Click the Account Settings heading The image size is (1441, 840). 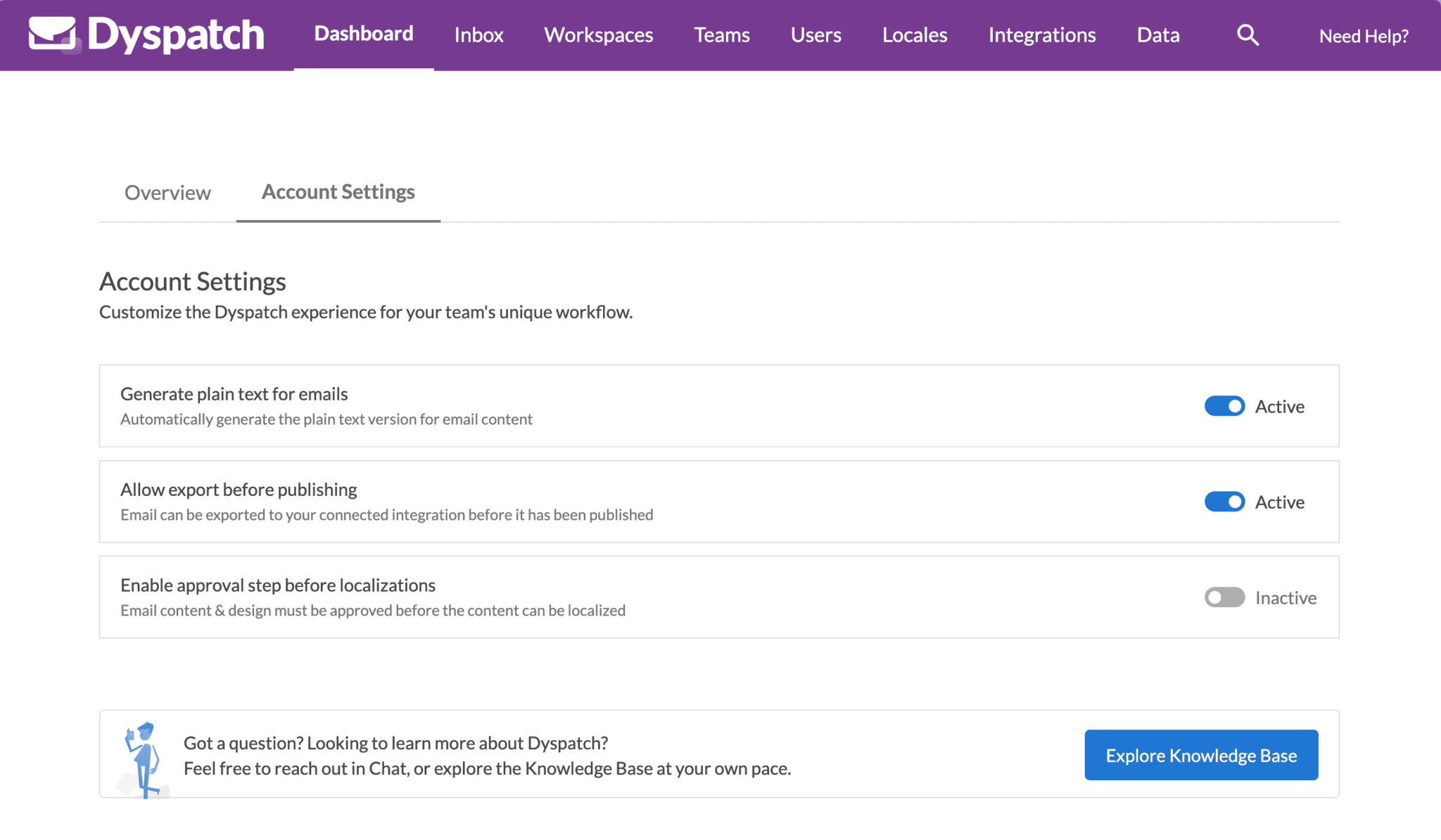pyautogui.click(x=192, y=281)
